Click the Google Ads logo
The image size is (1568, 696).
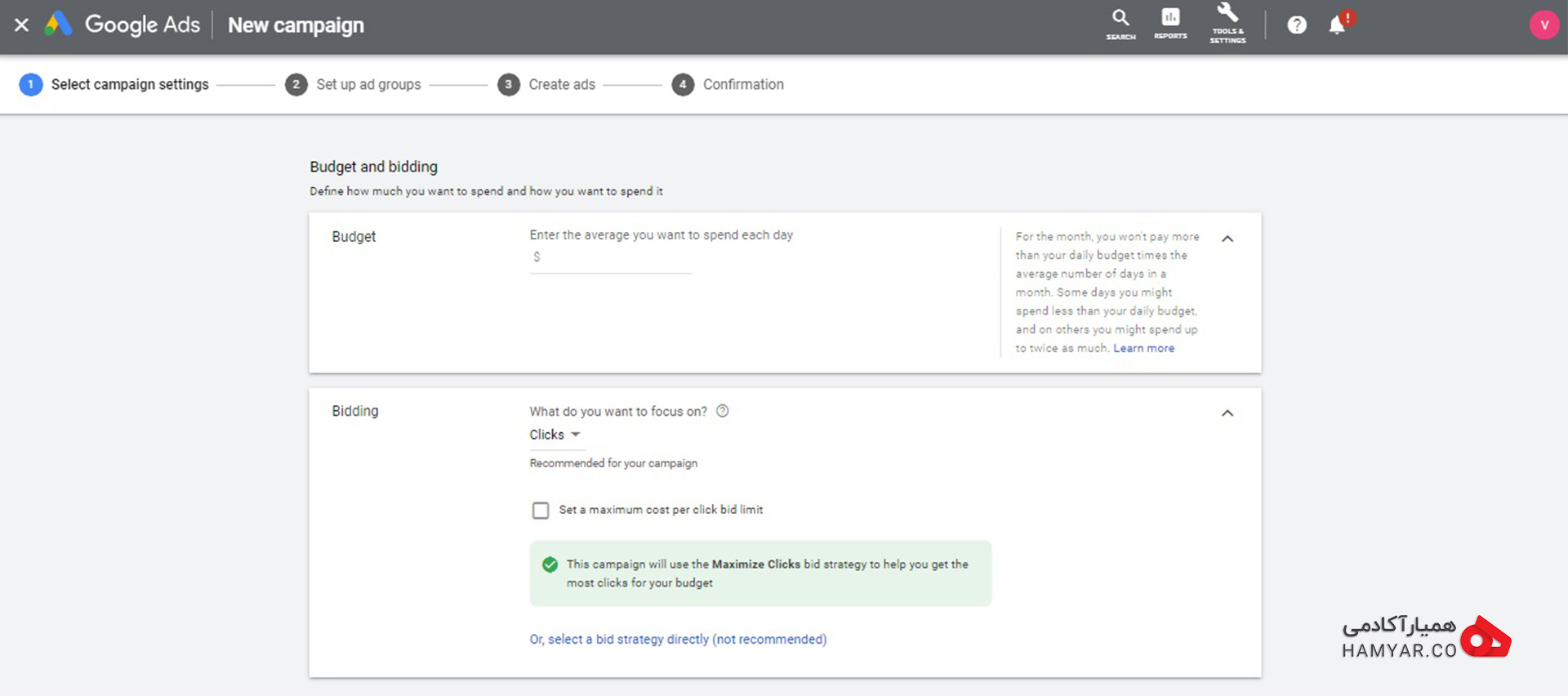122,25
